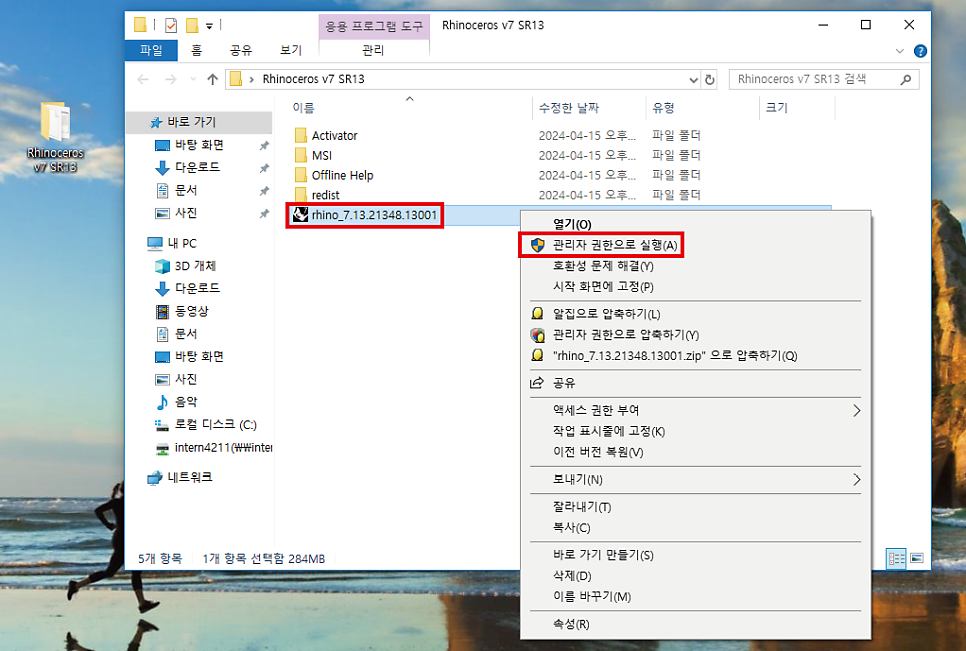Click the search magnifier icon
This screenshot has width=966, height=651.
pos(906,79)
